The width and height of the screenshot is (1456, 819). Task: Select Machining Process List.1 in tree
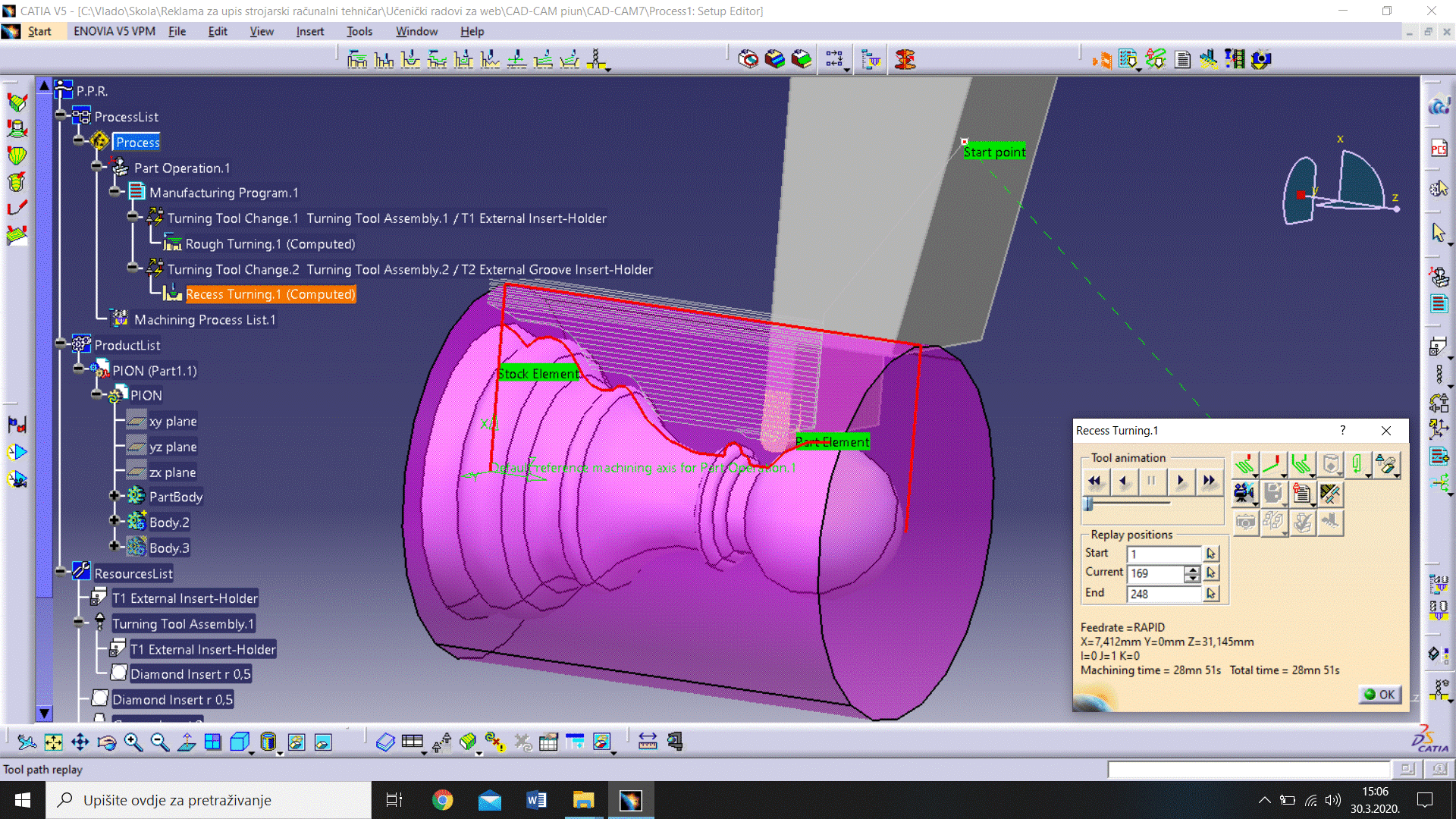205,319
